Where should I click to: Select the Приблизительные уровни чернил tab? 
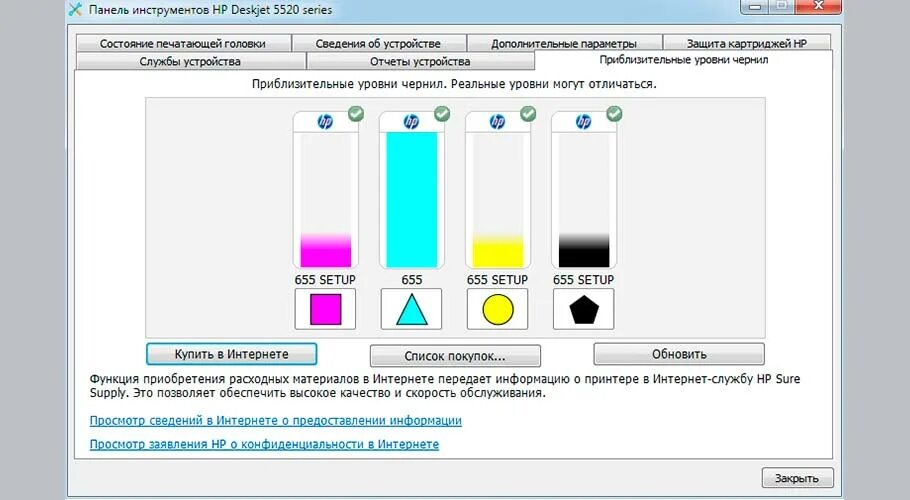pyautogui.click(x=684, y=60)
